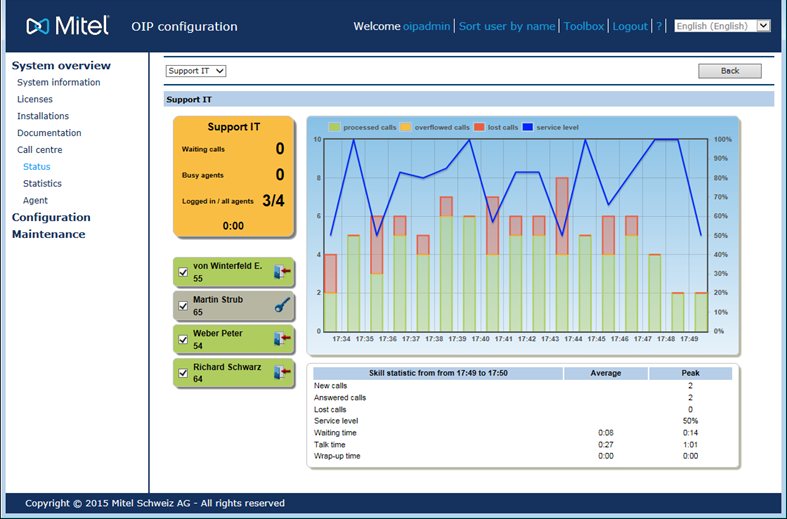Click login icon next to von Winterfeld E.
This screenshot has height=519, width=787.
click(x=281, y=271)
